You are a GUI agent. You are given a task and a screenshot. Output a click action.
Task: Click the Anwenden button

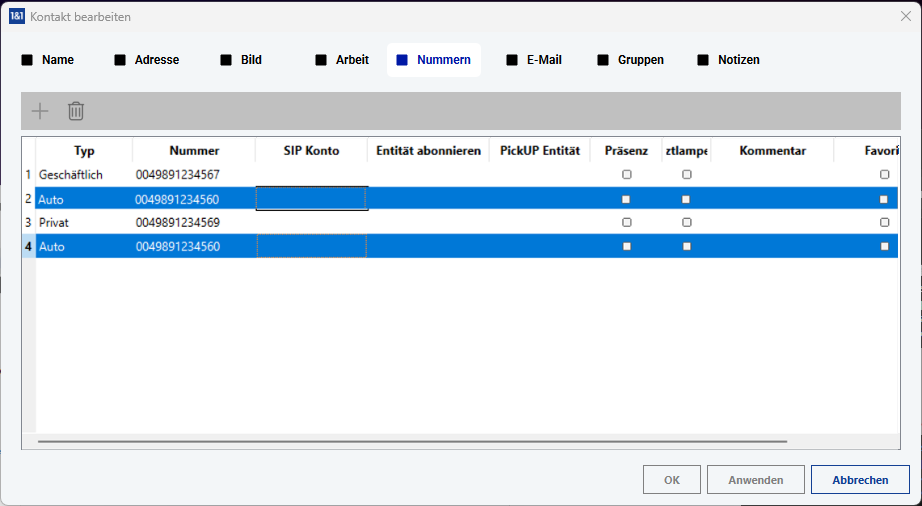tap(755, 480)
